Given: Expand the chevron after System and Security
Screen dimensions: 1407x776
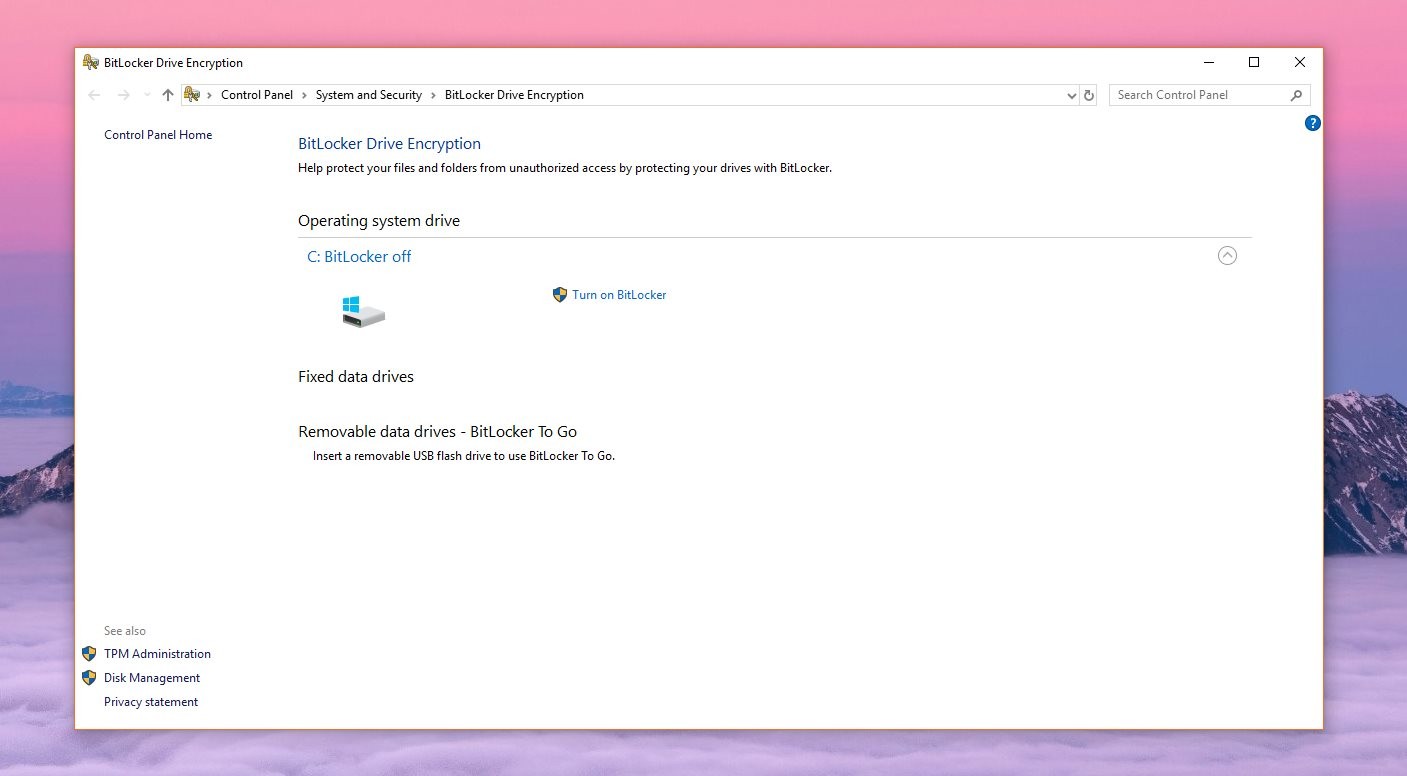Looking at the screenshot, I should point(433,95).
